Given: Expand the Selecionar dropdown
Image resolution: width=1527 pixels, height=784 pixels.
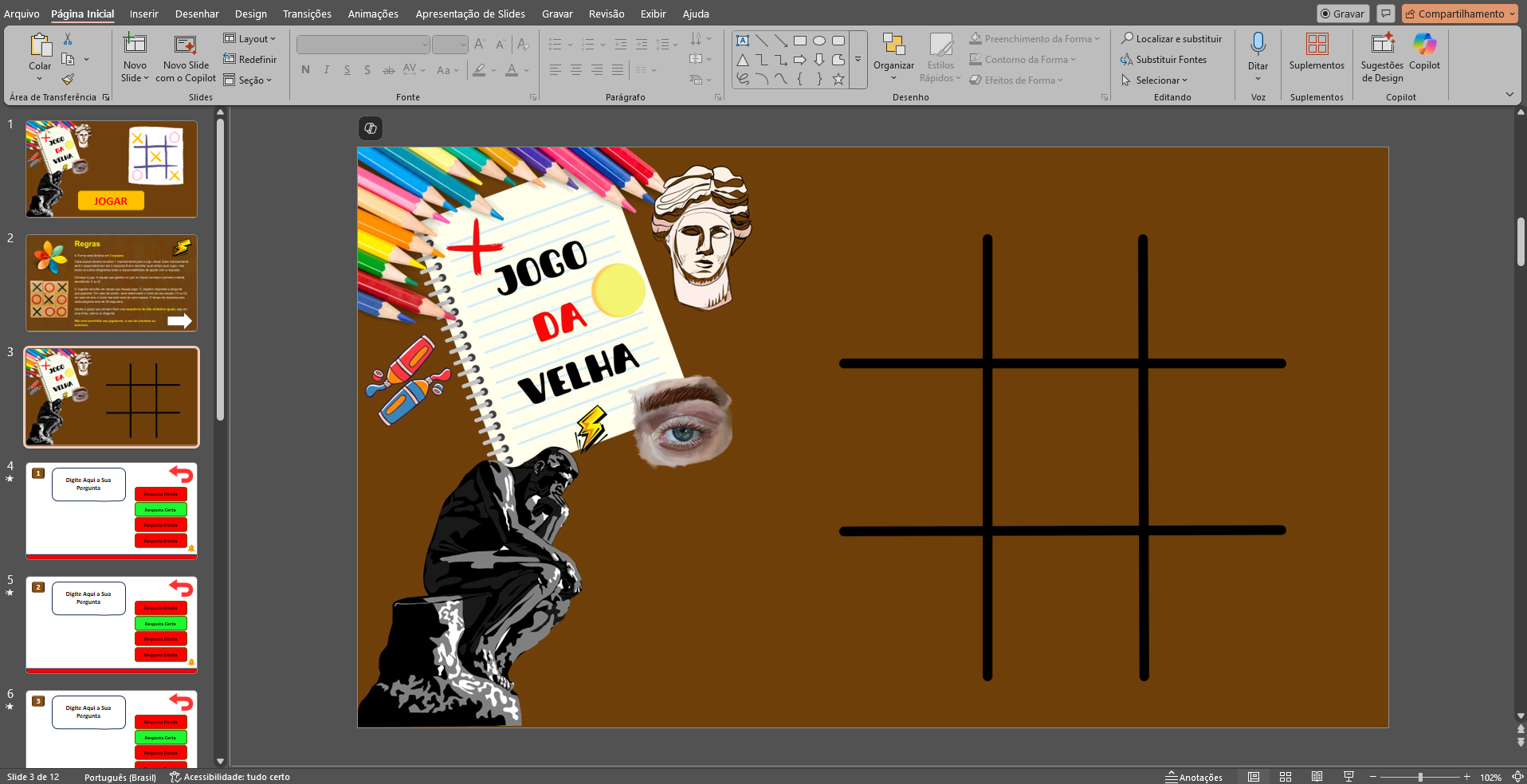Looking at the screenshot, I should click(x=1155, y=80).
